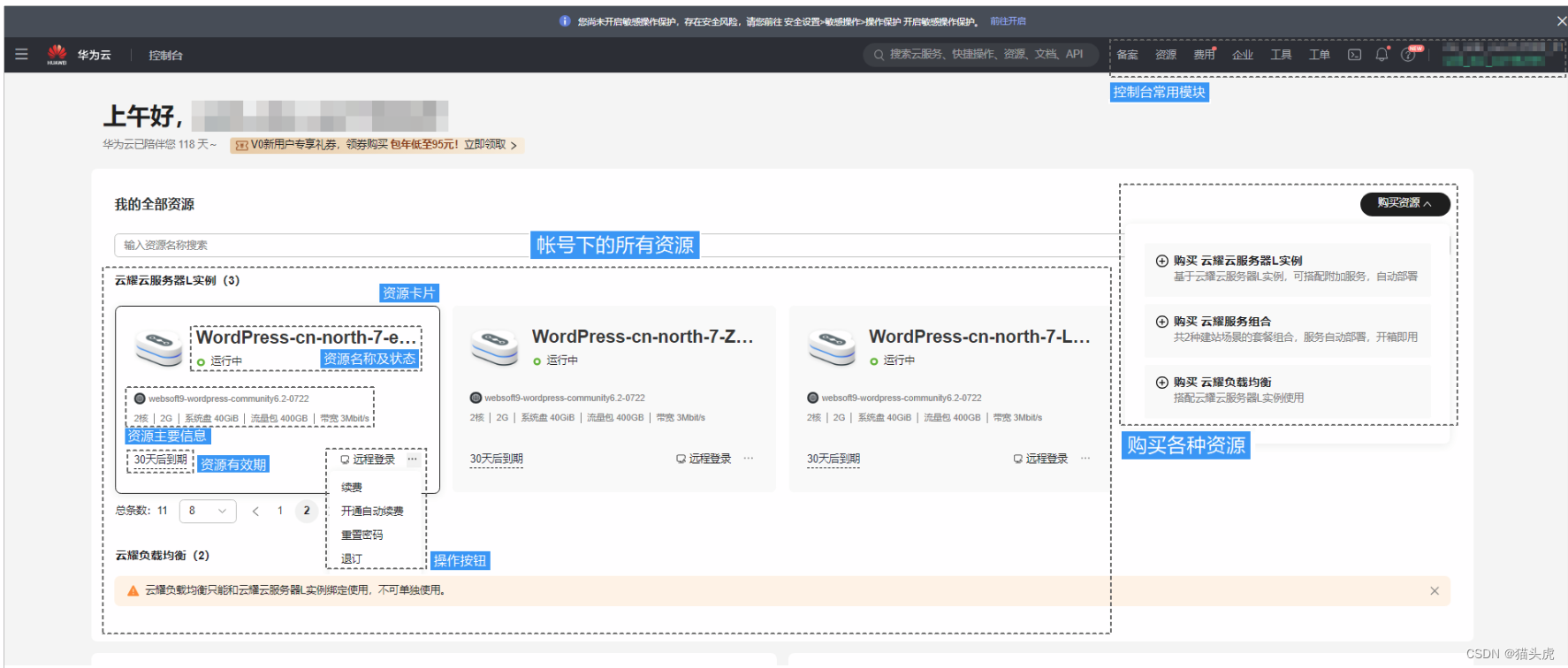Viewport: 1568px width, 668px height.
Task: Select 退订 from the actions menu
Action: point(352,559)
